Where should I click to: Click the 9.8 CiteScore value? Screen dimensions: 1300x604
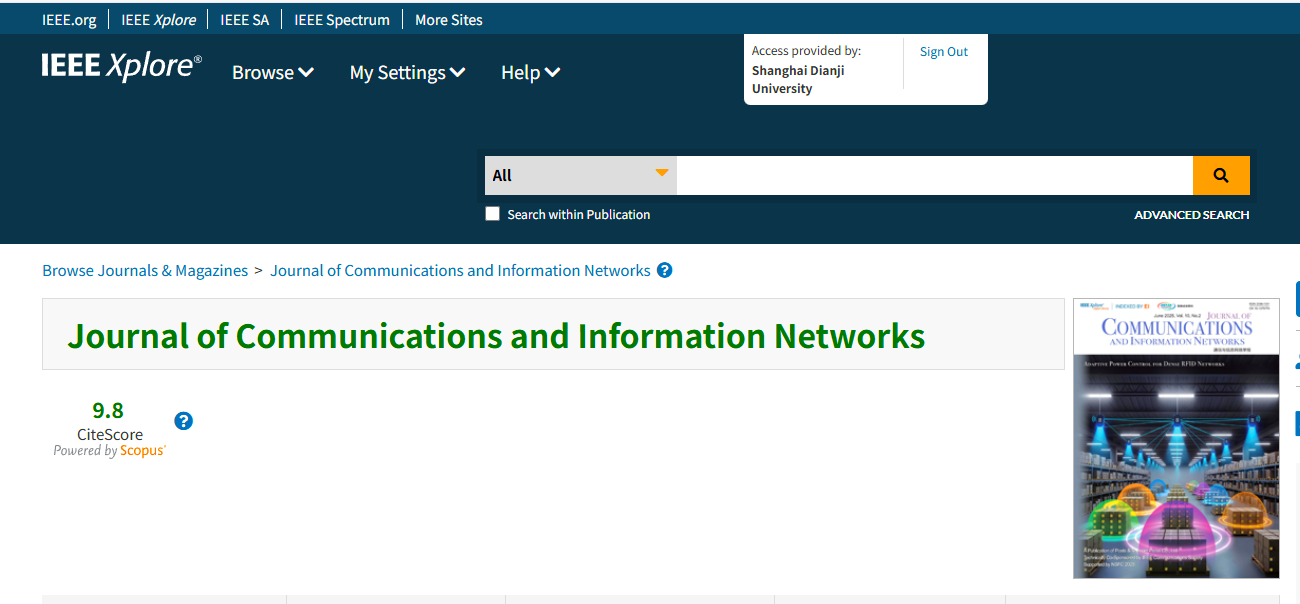108,410
